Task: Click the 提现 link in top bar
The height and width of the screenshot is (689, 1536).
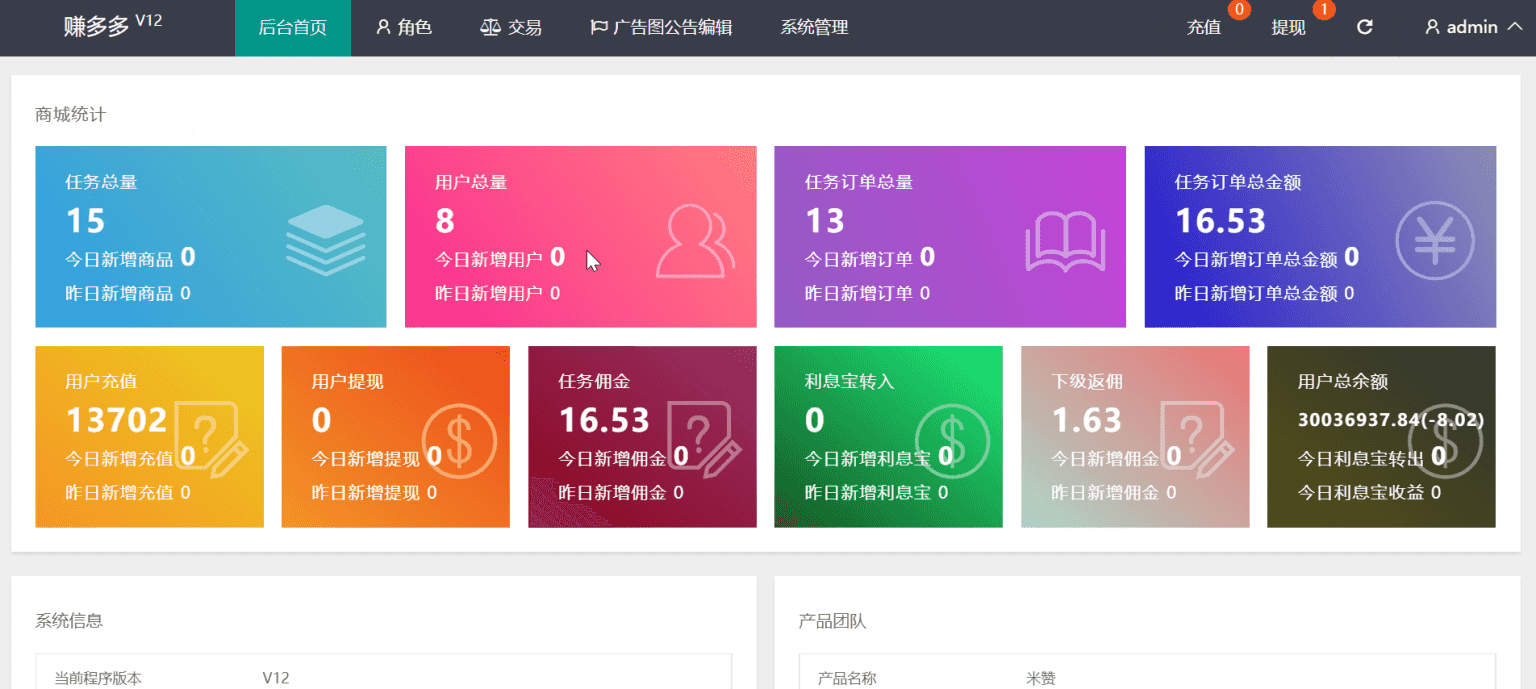Action: [x=1288, y=28]
